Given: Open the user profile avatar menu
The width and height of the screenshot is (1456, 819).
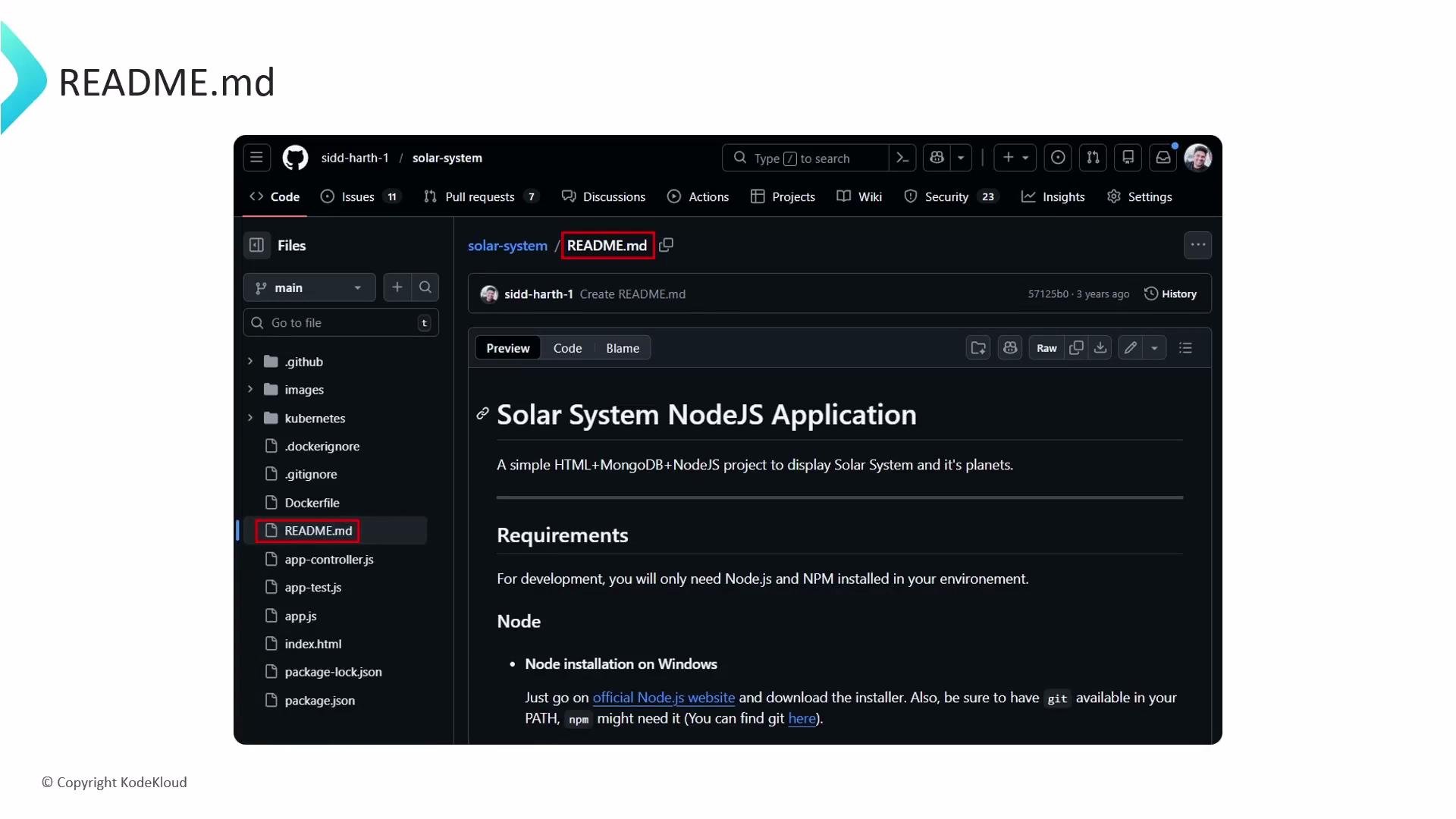Looking at the screenshot, I should (x=1198, y=158).
